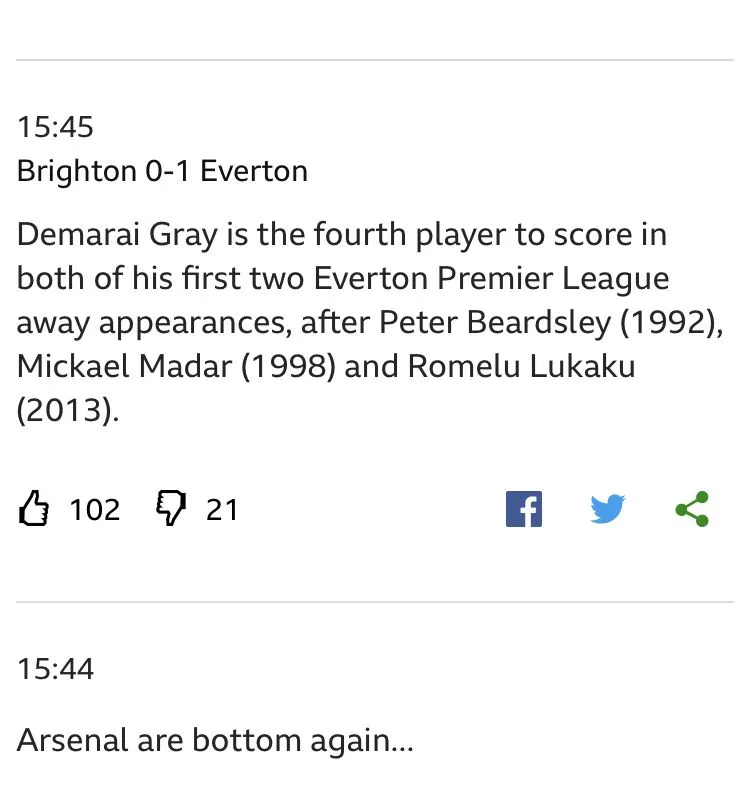Image resolution: width=750 pixels, height=790 pixels.
Task: Click the 102 likes count
Action: [x=95, y=509]
